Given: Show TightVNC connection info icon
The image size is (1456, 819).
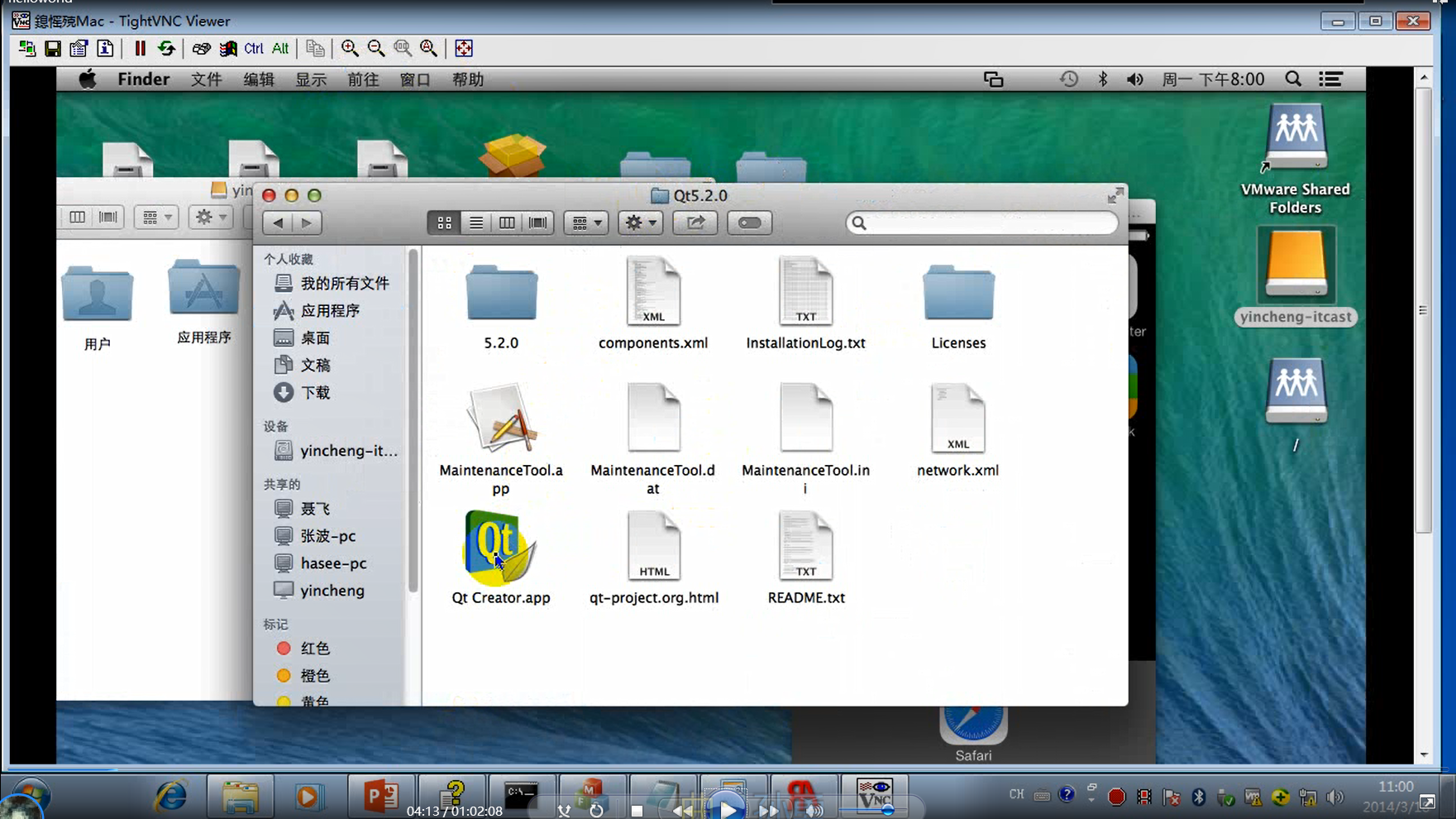Looking at the screenshot, I should coord(105,48).
